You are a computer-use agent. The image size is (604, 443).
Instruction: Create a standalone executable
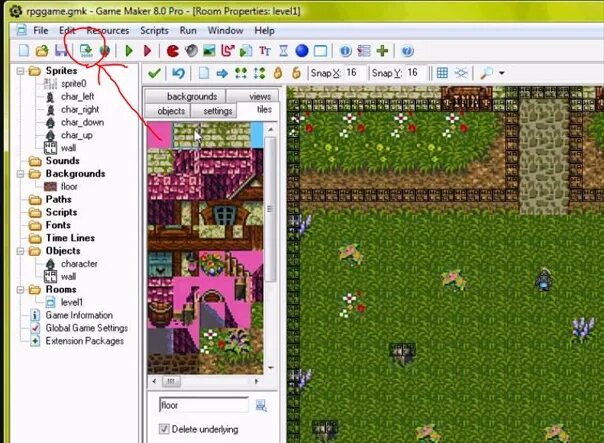tap(86, 50)
